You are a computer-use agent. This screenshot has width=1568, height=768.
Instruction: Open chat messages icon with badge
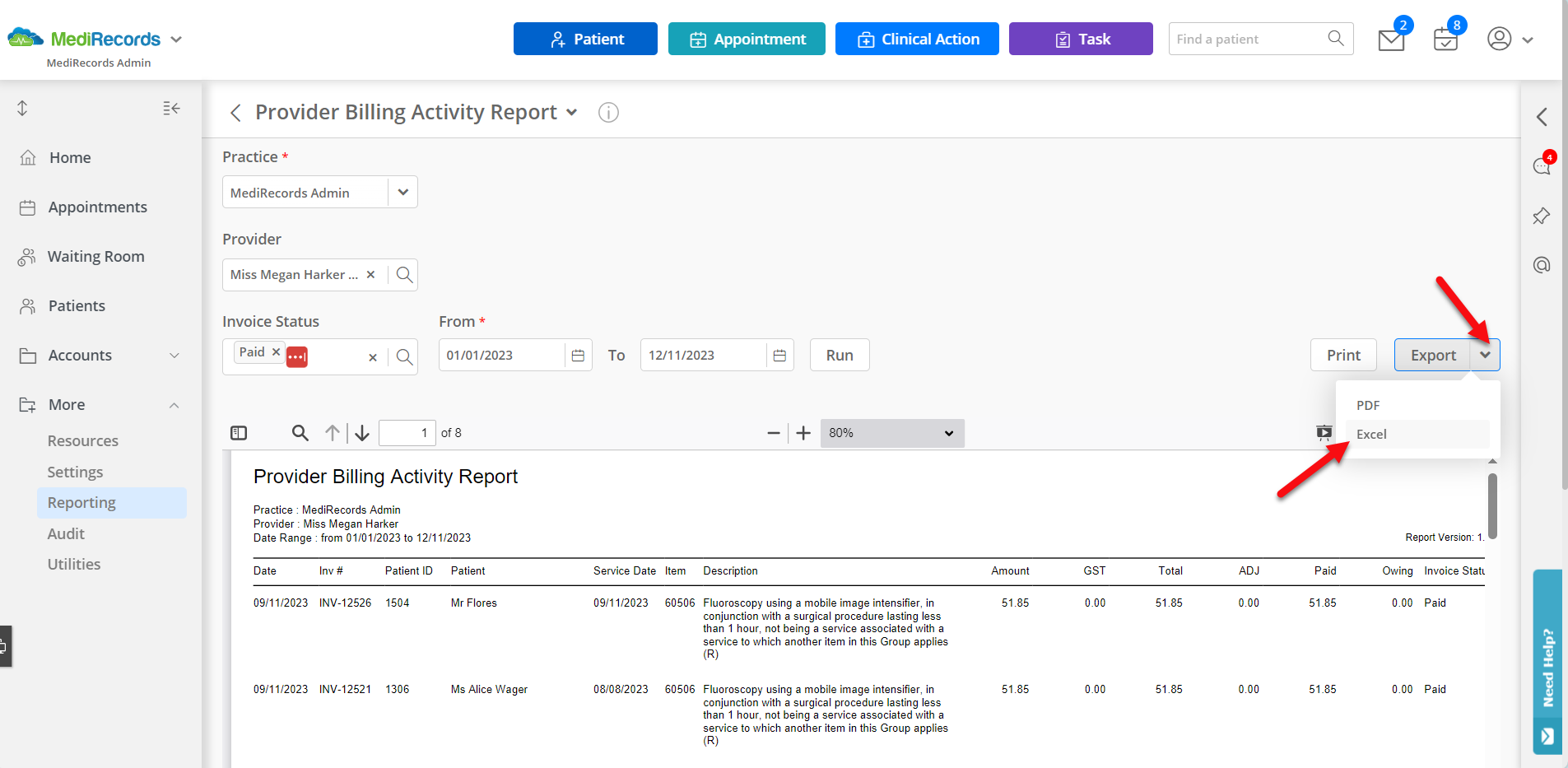pyautogui.click(x=1542, y=165)
